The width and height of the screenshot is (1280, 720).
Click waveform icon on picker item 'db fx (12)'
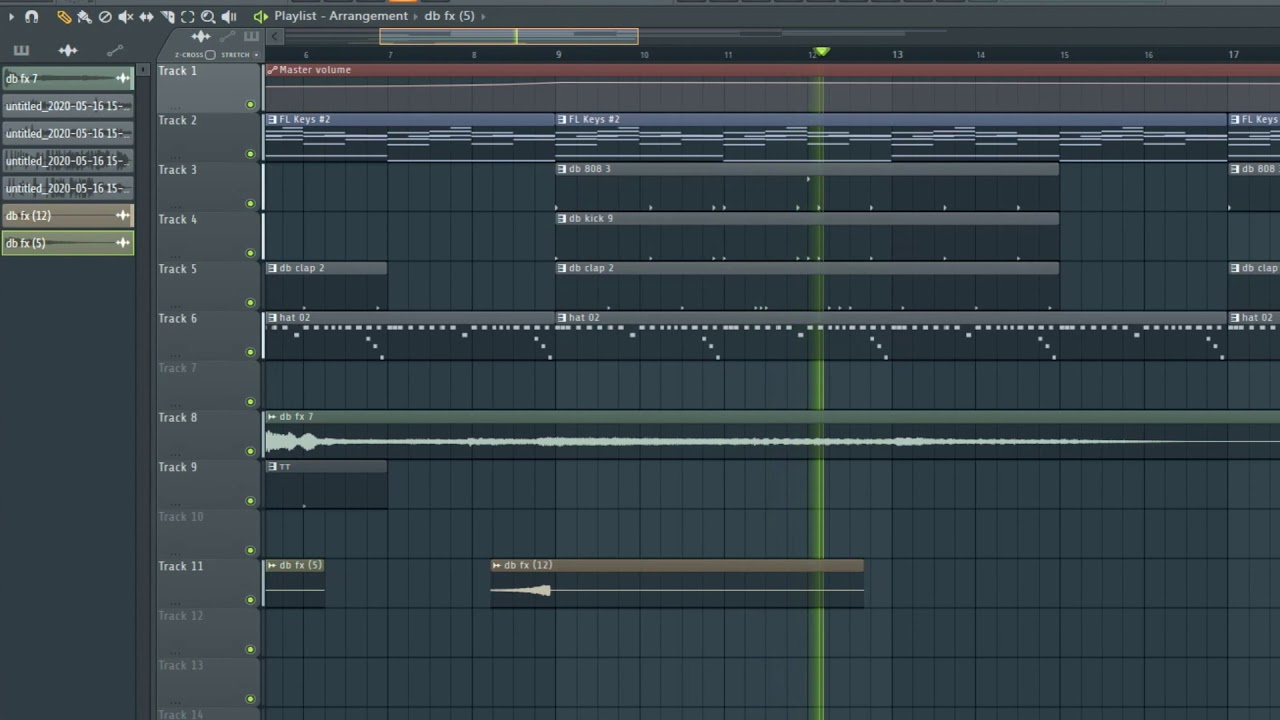click(x=123, y=215)
